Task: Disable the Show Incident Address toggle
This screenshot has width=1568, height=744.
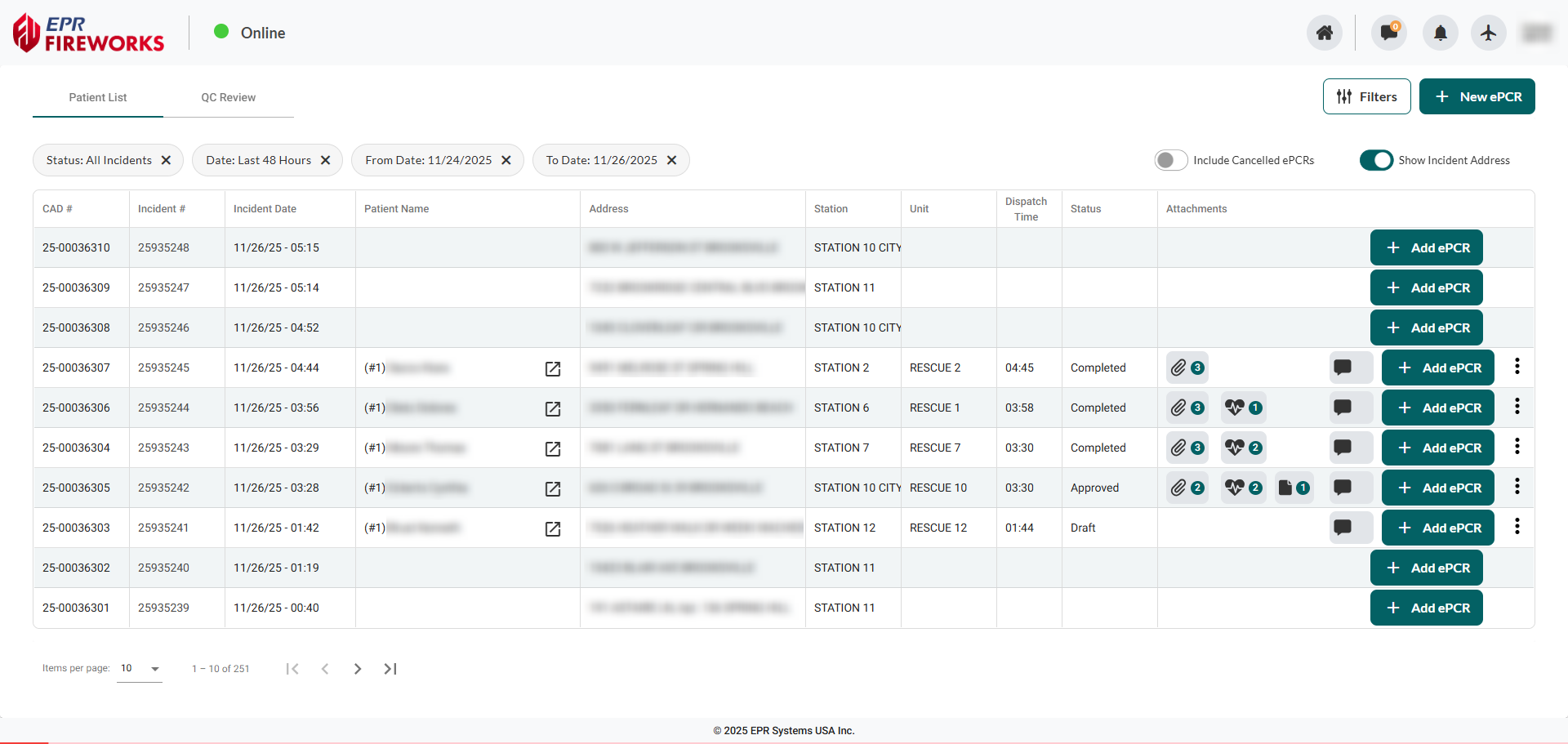Action: click(x=1377, y=160)
